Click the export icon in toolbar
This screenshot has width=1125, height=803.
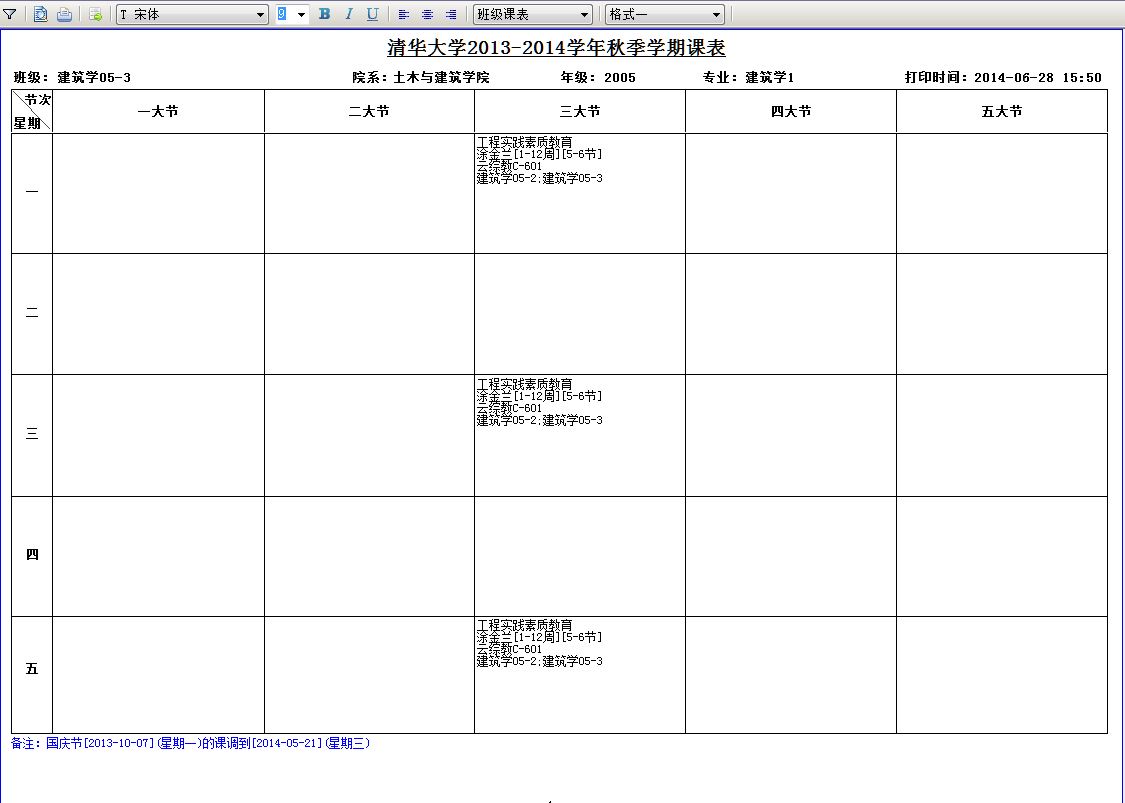95,14
